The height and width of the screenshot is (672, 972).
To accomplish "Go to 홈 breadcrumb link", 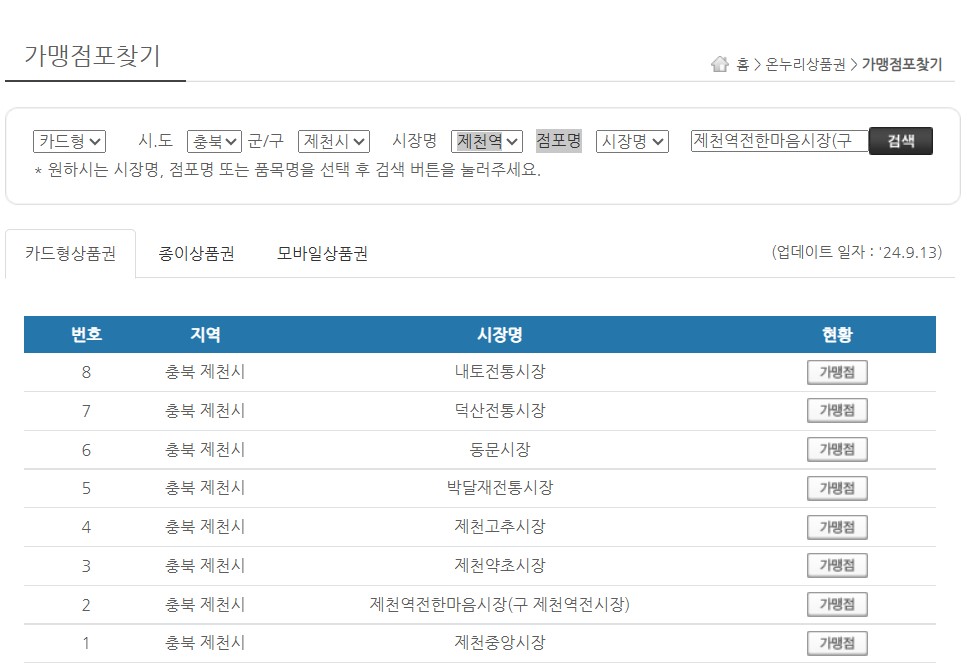I will pos(743,64).
